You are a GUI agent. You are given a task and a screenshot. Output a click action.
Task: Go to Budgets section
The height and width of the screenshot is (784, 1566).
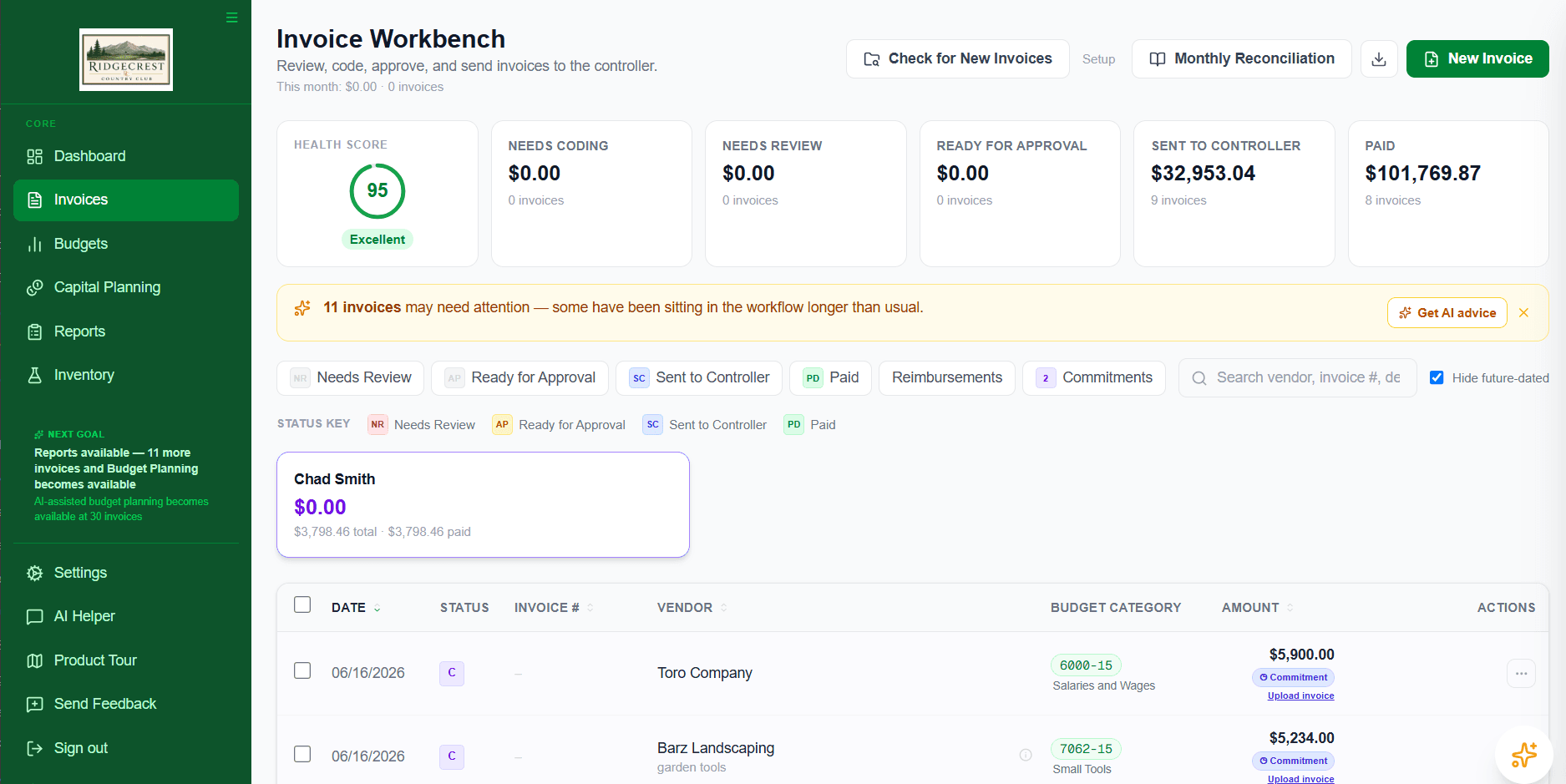[x=126, y=244]
